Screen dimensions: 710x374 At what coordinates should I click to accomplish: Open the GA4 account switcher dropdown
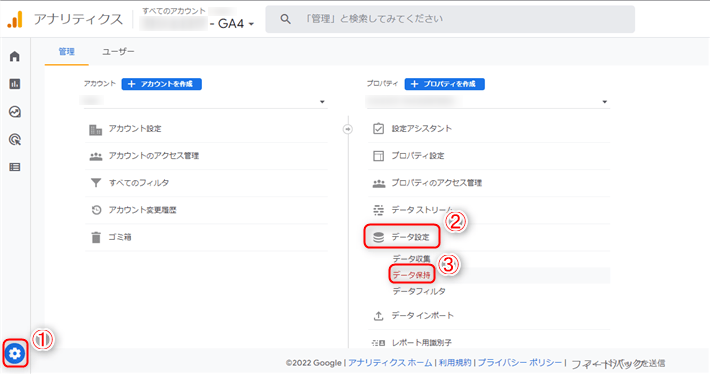click(236, 24)
